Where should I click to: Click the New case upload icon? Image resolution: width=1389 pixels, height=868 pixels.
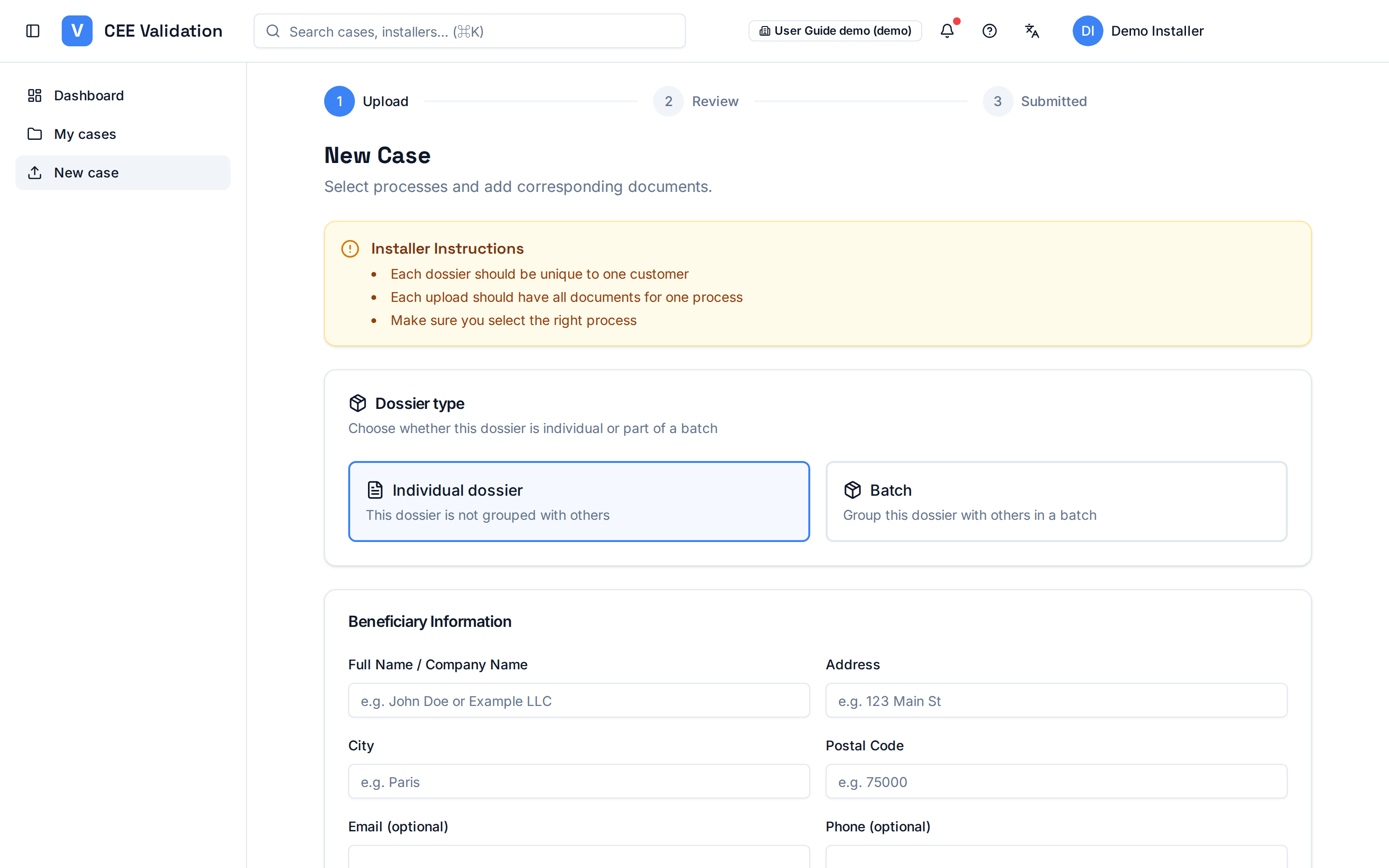click(x=34, y=172)
